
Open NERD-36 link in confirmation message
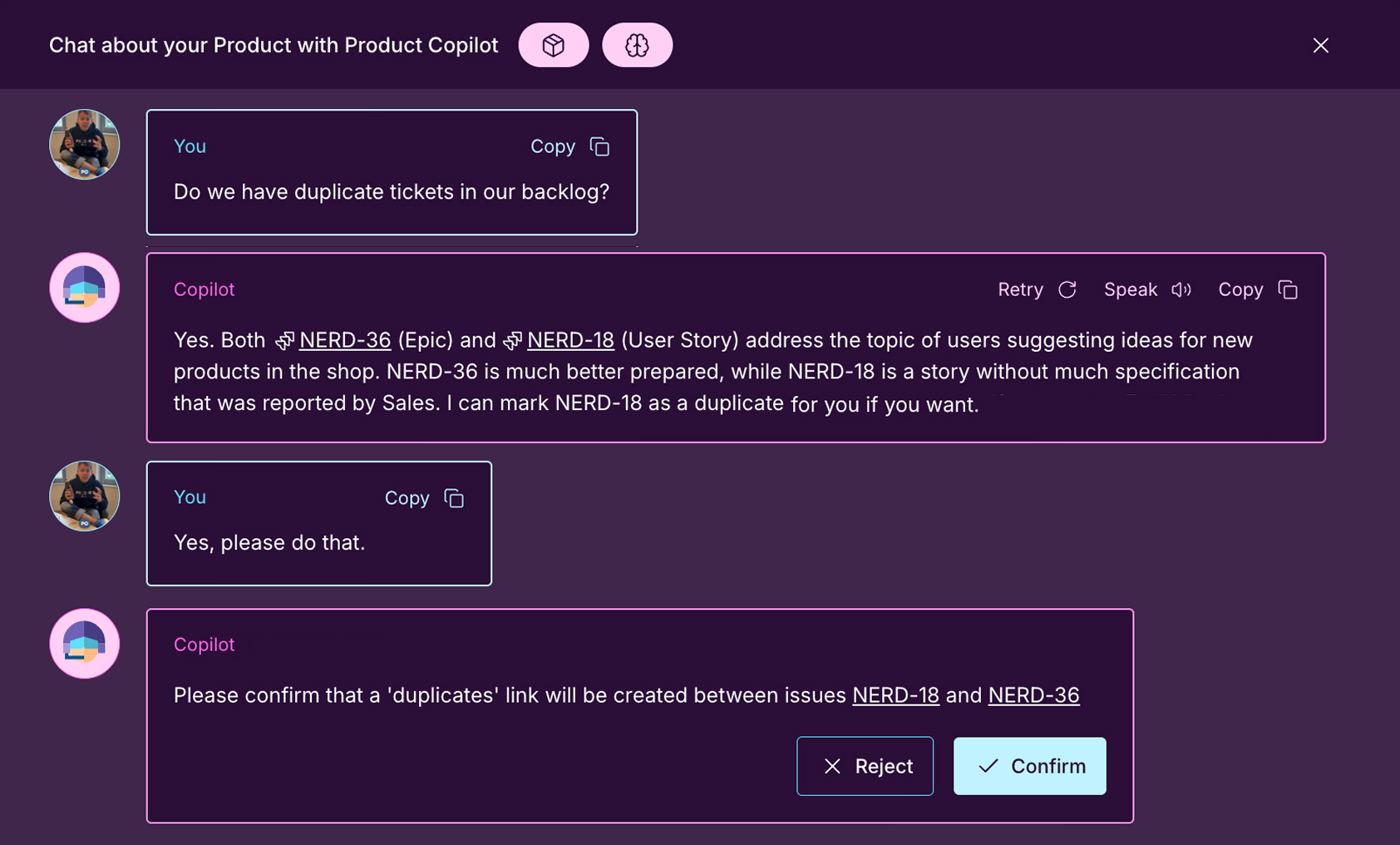coord(1033,695)
